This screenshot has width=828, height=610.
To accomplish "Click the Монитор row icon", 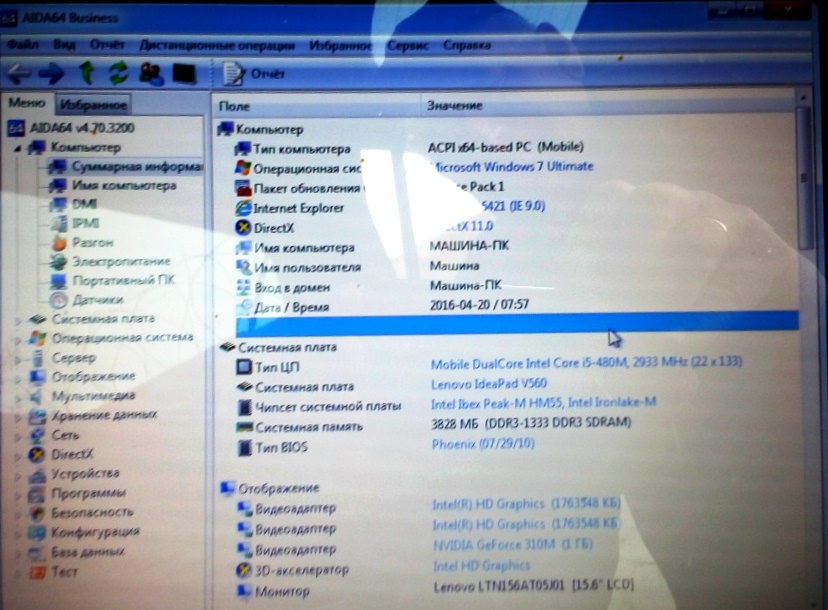I will 244,591.
